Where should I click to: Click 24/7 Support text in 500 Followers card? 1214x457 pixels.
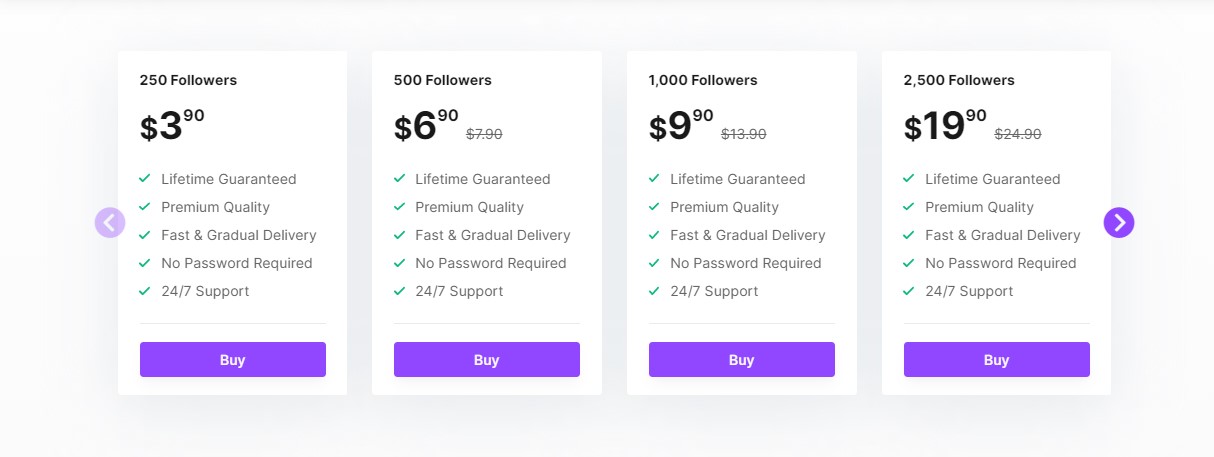tap(459, 291)
